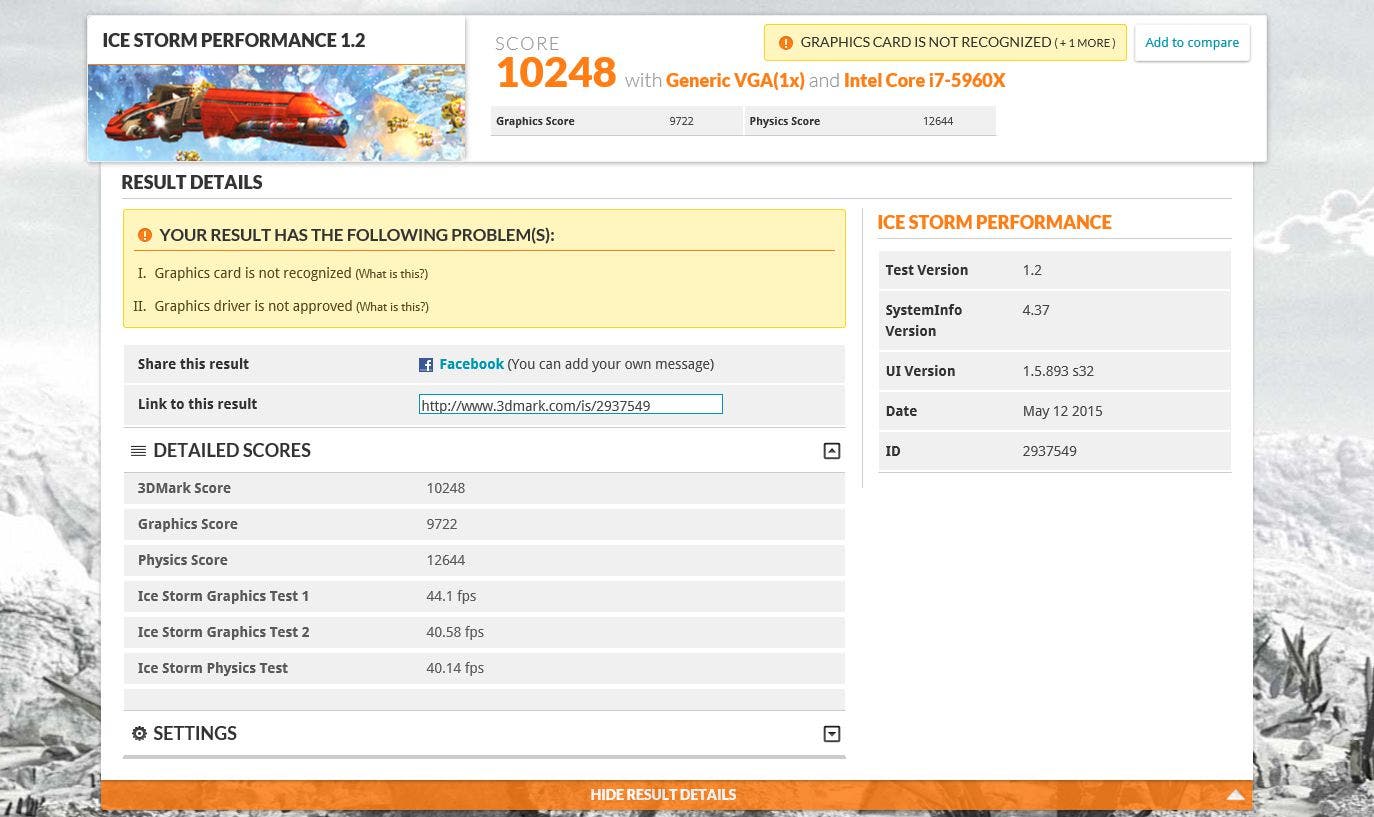Click the Share this result label
The height and width of the screenshot is (817, 1374).
point(193,364)
